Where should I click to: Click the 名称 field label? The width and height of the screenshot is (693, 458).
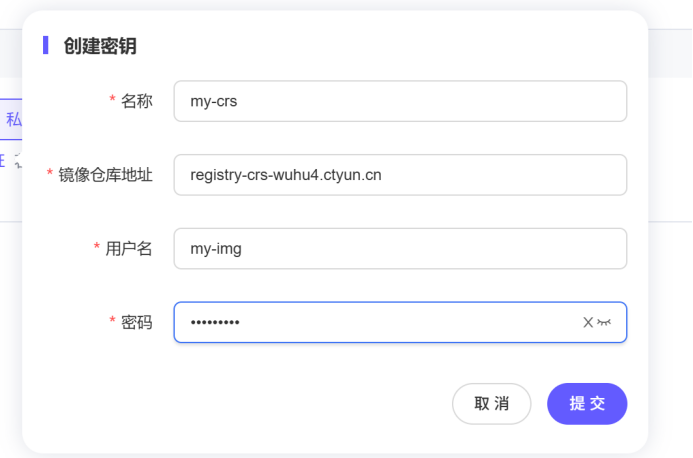point(137,101)
